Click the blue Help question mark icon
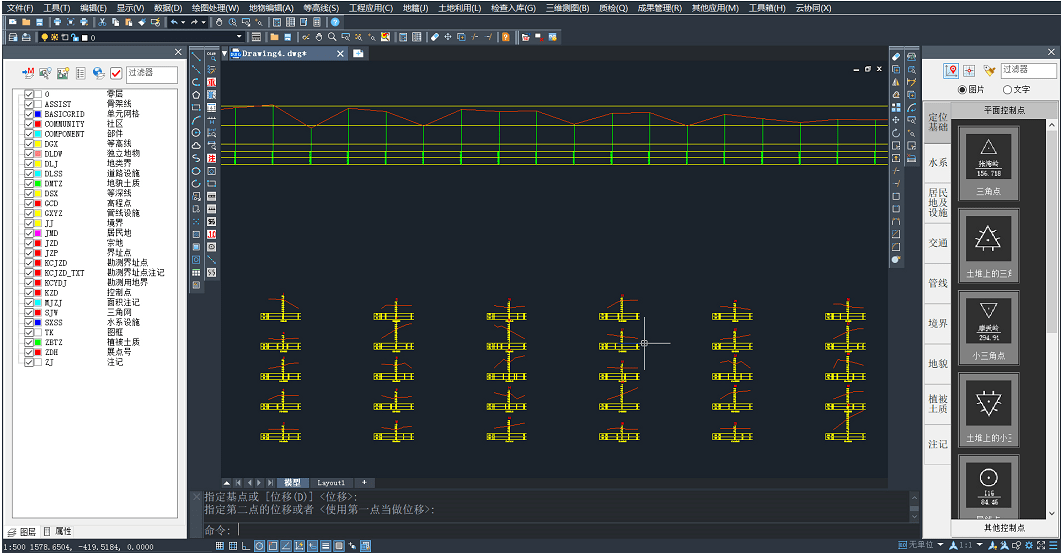1063x560 pixels. tap(335, 22)
